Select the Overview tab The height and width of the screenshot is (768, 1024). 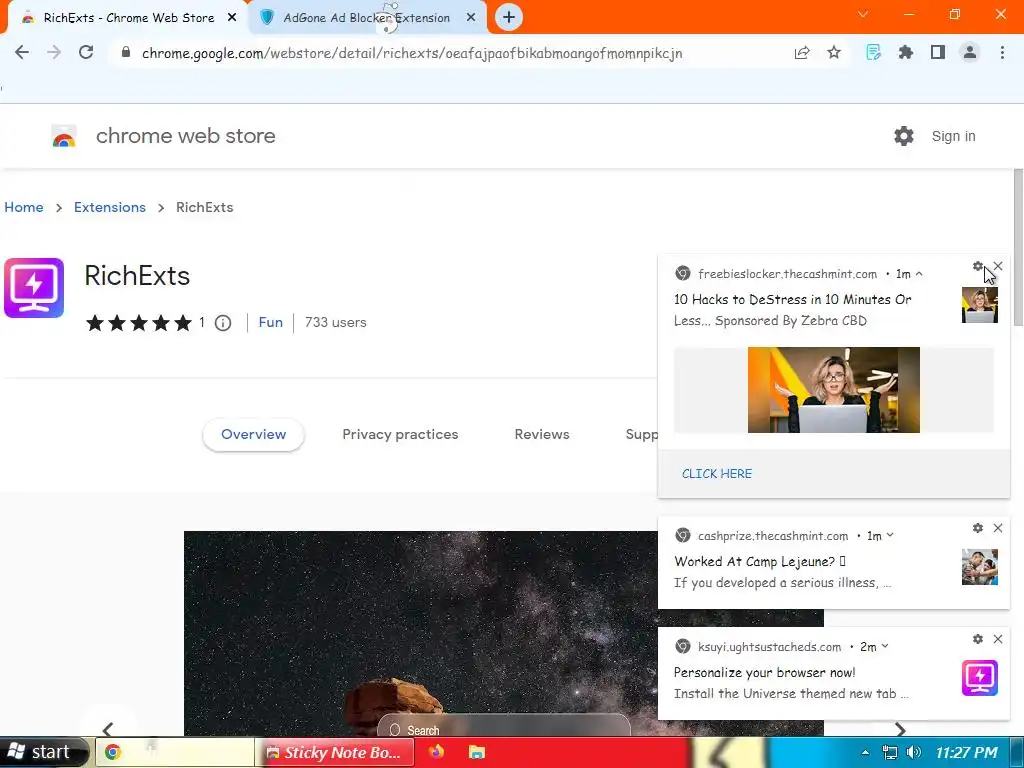click(253, 434)
